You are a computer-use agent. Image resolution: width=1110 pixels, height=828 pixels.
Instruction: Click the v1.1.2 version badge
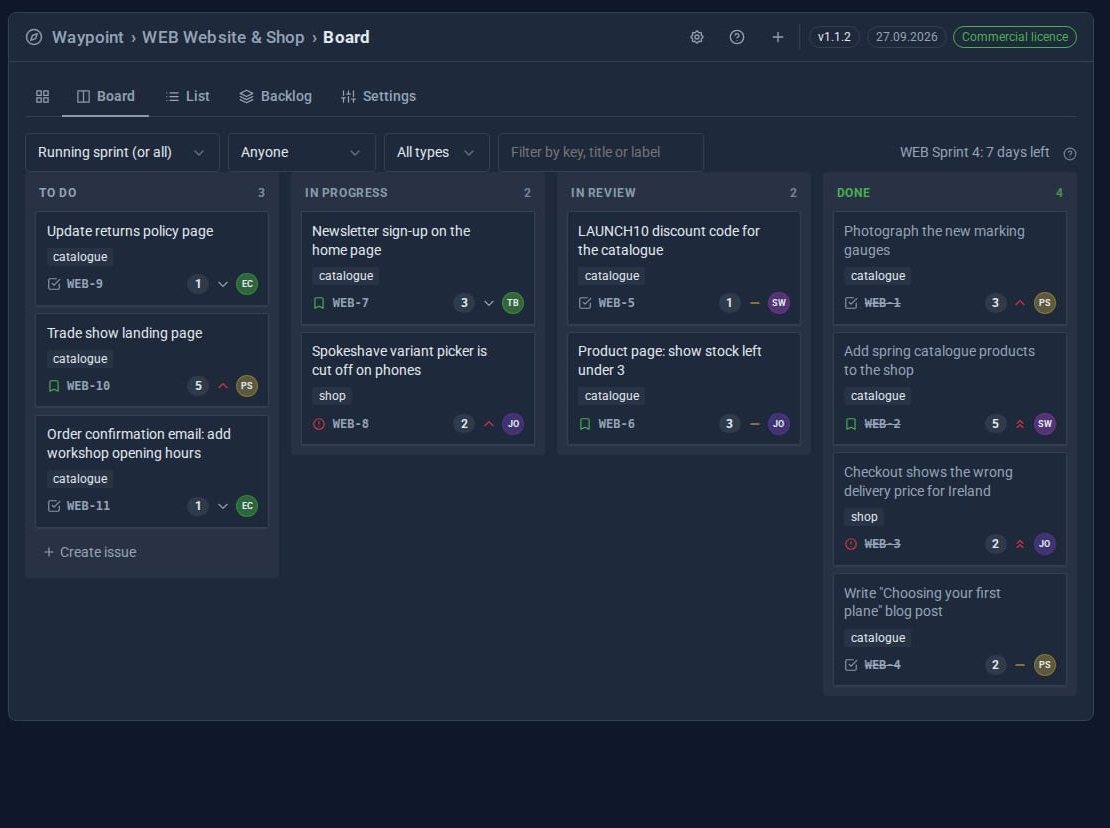(834, 37)
